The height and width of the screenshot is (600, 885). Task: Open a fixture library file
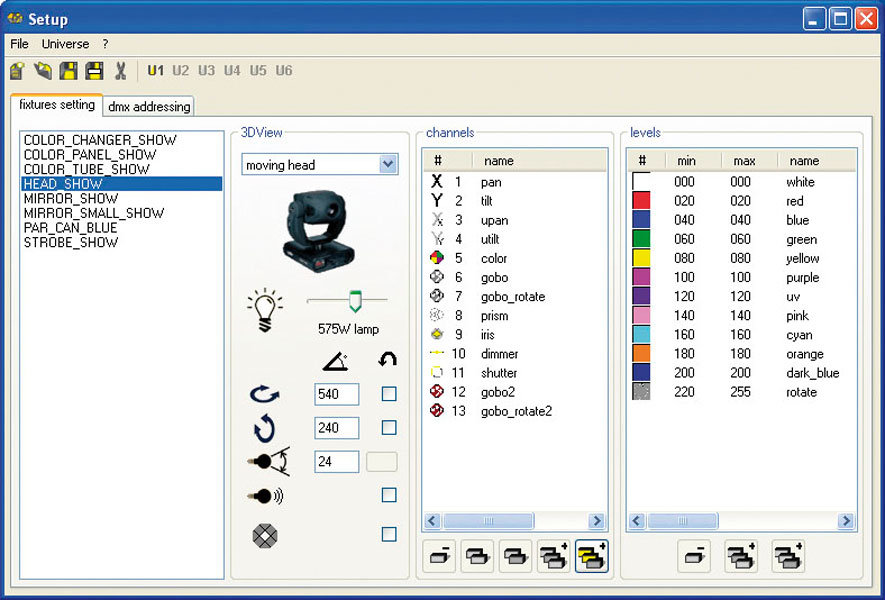coord(44,71)
